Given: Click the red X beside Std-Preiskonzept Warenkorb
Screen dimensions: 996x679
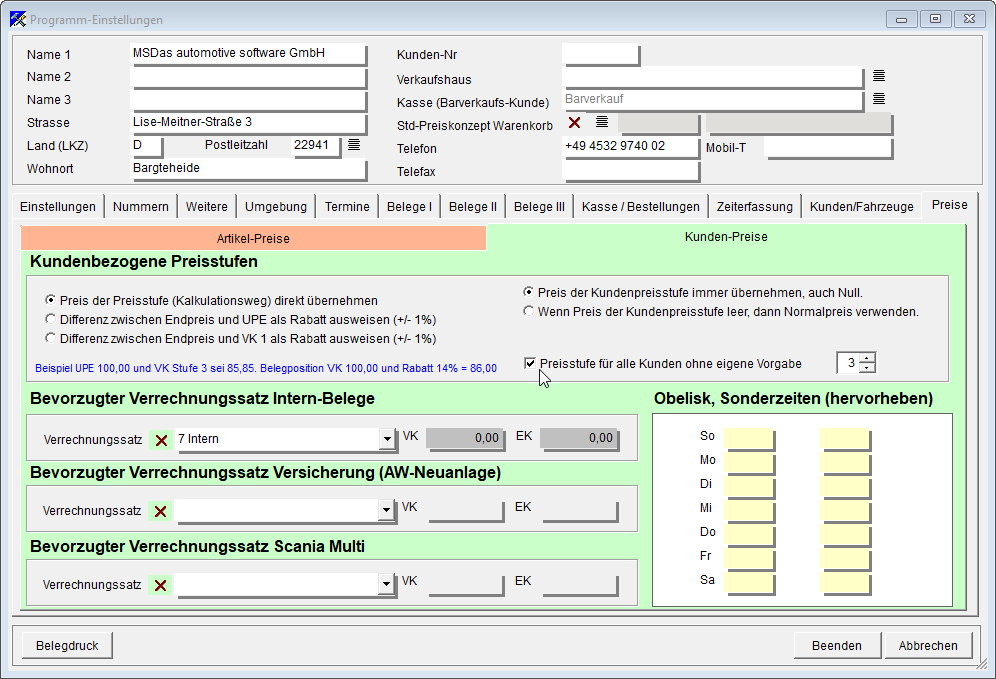Looking at the screenshot, I should click(x=574, y=123).
